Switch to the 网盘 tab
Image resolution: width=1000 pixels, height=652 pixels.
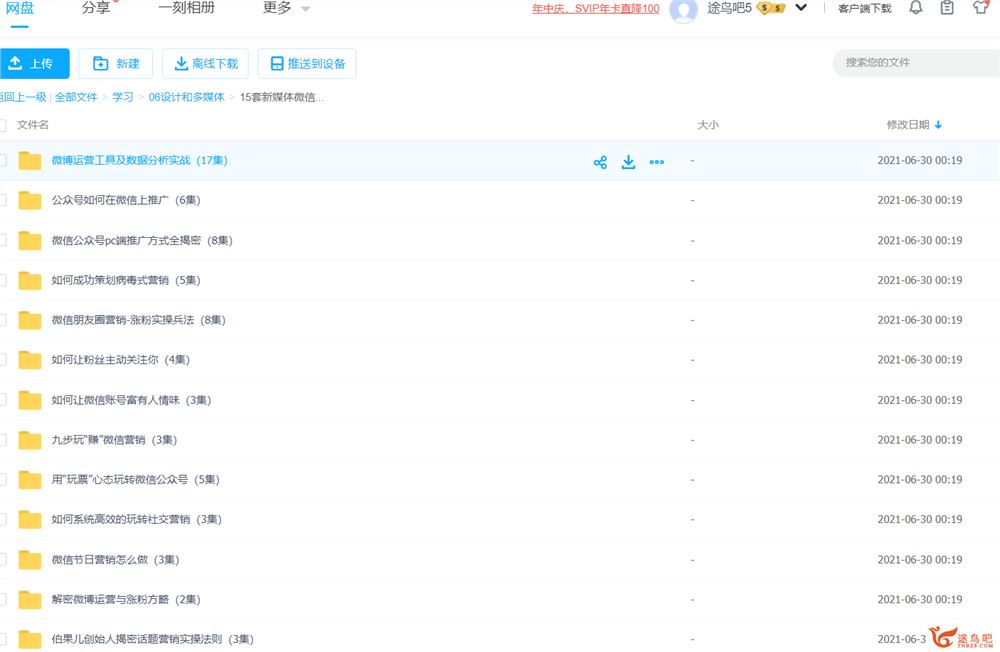tap(20, 8)
